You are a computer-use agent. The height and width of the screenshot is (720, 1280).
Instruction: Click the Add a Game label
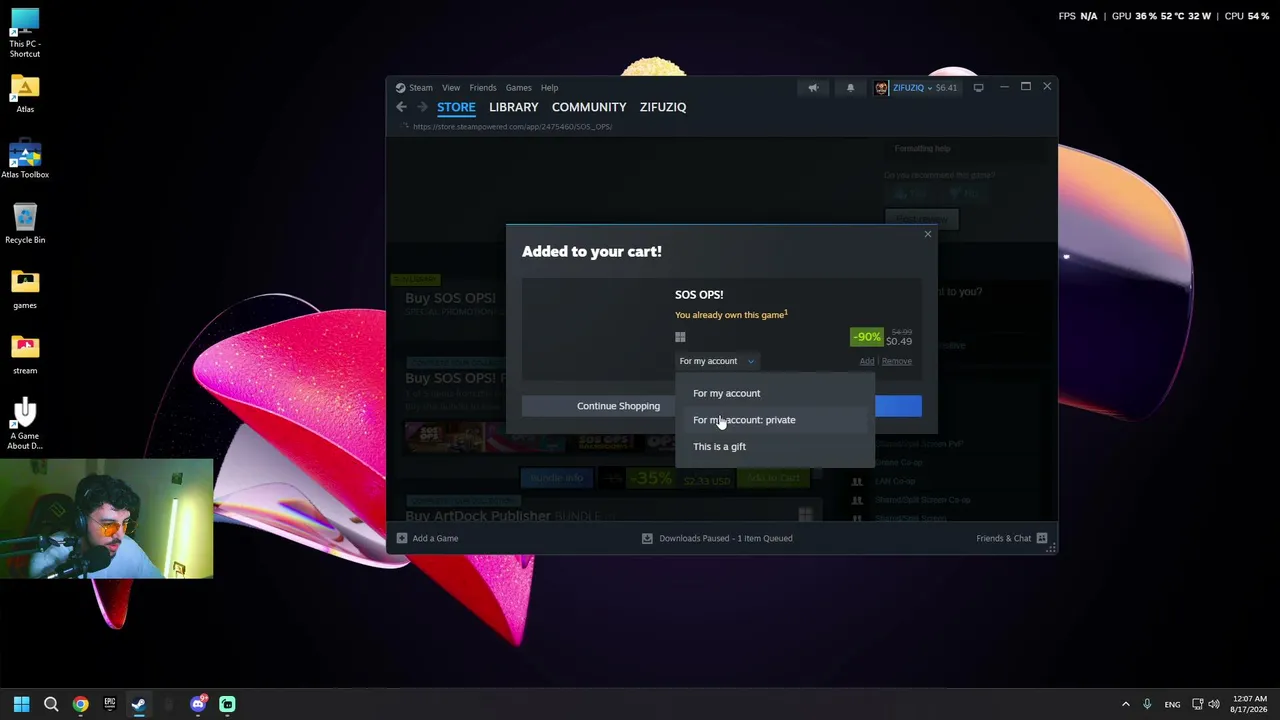[x=435, y=538]
